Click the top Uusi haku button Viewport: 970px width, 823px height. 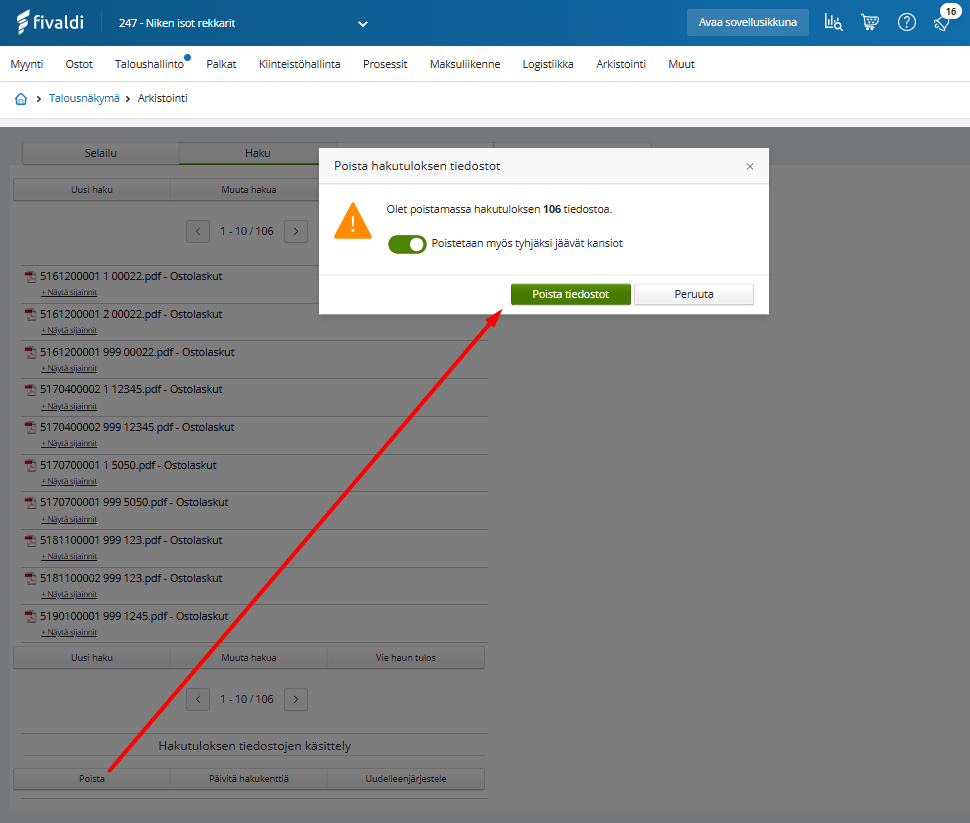click(x=92, y=190)
